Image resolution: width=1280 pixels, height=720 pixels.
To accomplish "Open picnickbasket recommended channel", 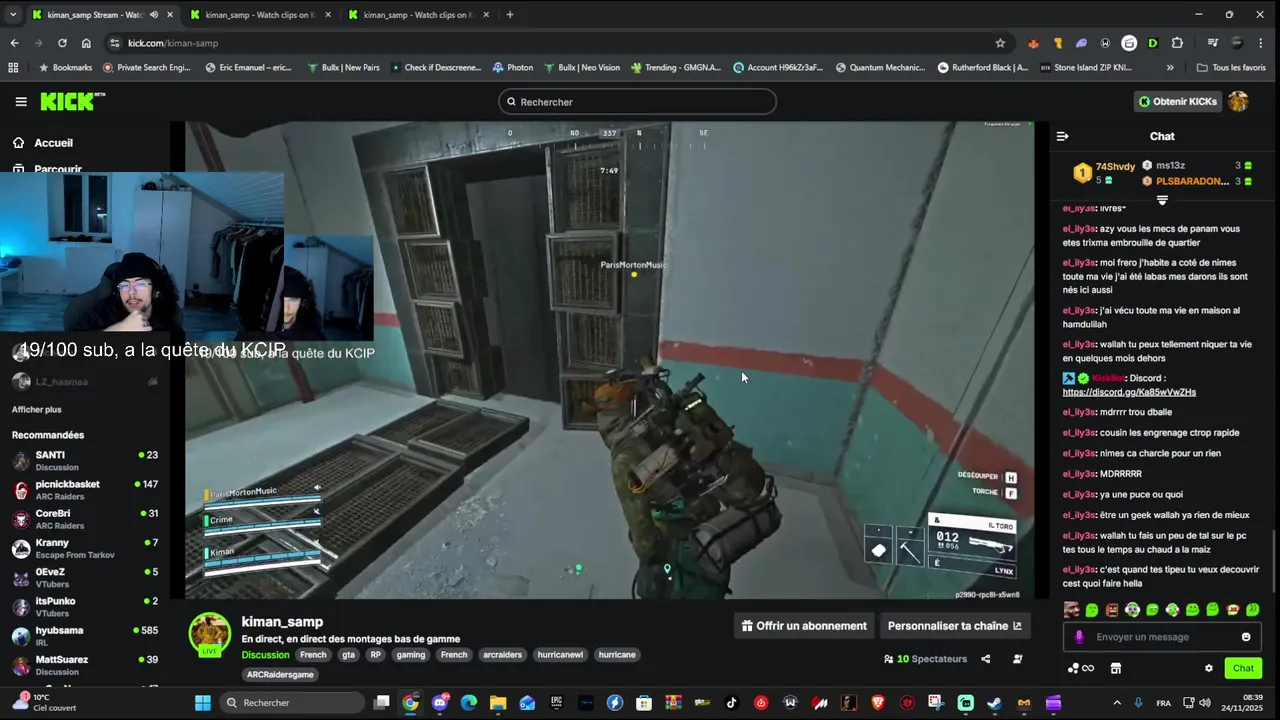I will (84, 490).
